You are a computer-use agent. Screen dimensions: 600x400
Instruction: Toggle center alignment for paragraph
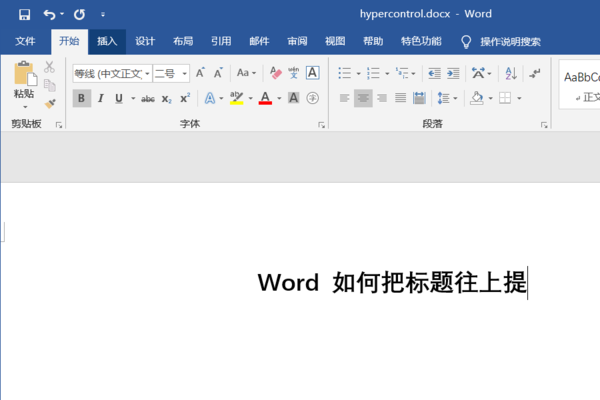[x=363, y=98]
